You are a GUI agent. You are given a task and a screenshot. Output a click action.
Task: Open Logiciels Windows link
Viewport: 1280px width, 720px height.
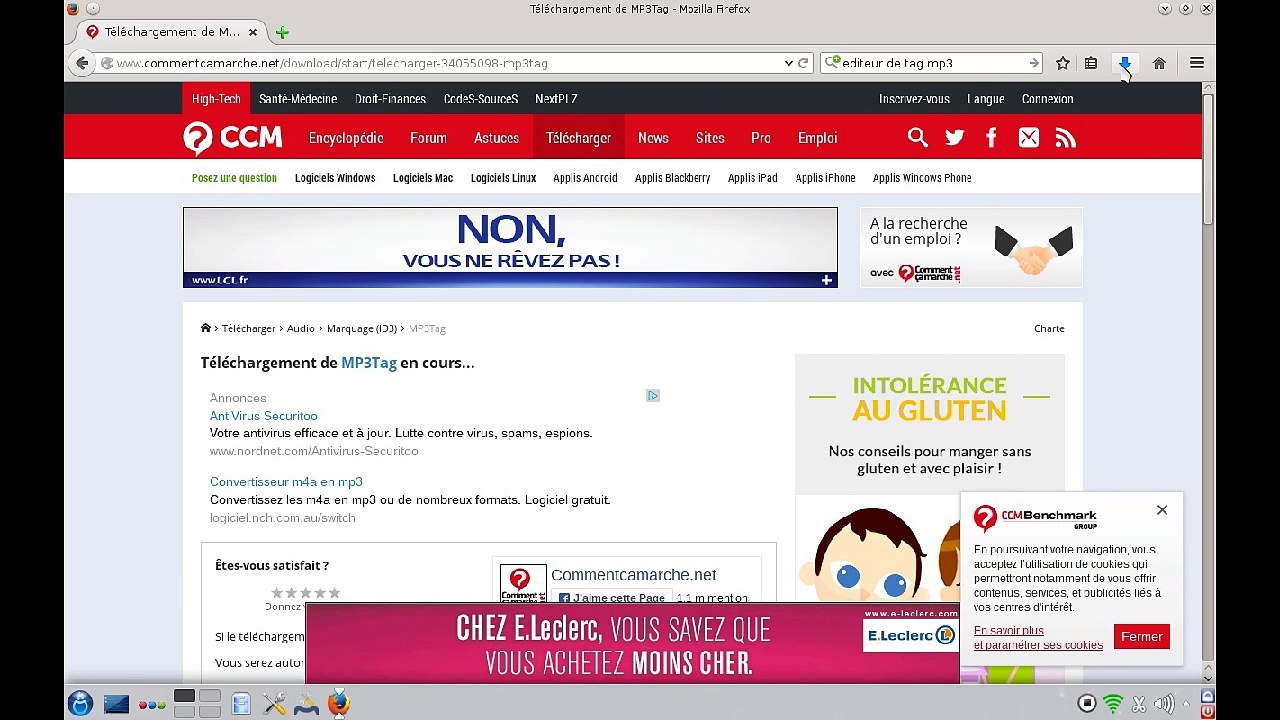335,178
